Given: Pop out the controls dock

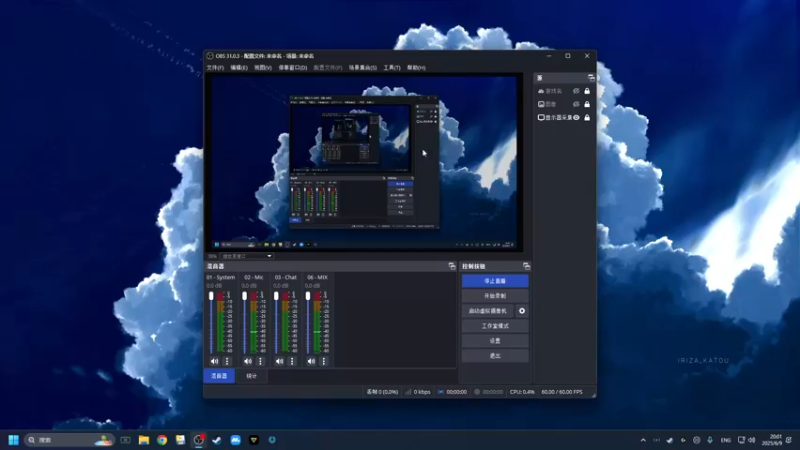Looking at the screenshot, I should [x=526, y=266].
